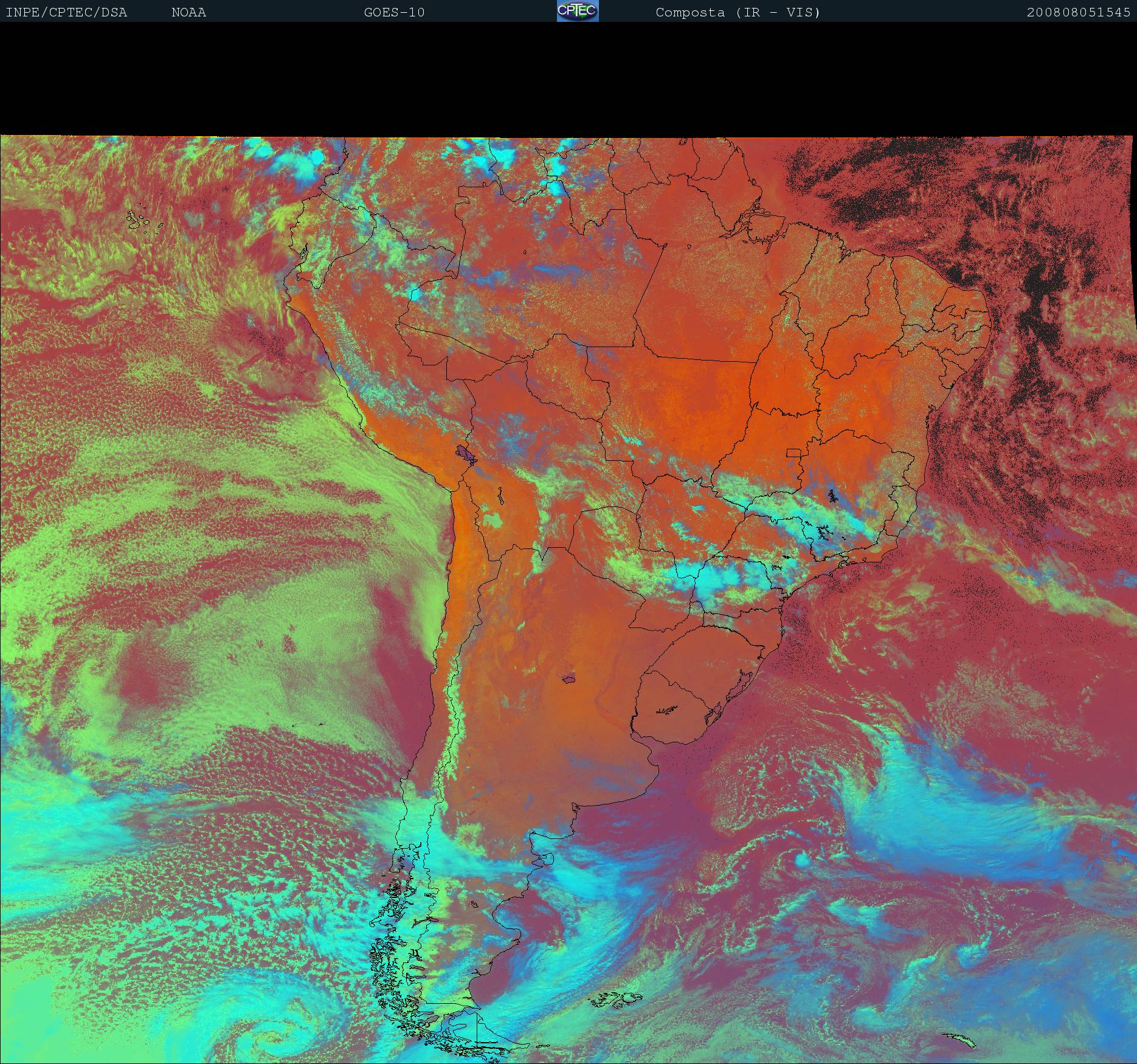
Task: Click the Distrito Federal square in Brazil
Action: click(x=793, y=453)
